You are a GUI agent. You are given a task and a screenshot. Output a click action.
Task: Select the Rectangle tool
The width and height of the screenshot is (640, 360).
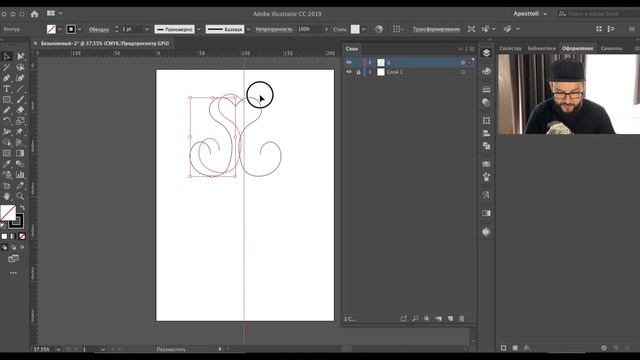pyautogui.click(x=7, y=100)
